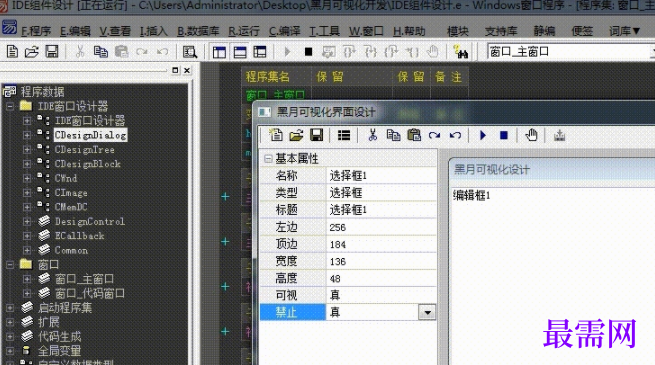Edit the 名称 value 选择框1

tap(381, 176)
